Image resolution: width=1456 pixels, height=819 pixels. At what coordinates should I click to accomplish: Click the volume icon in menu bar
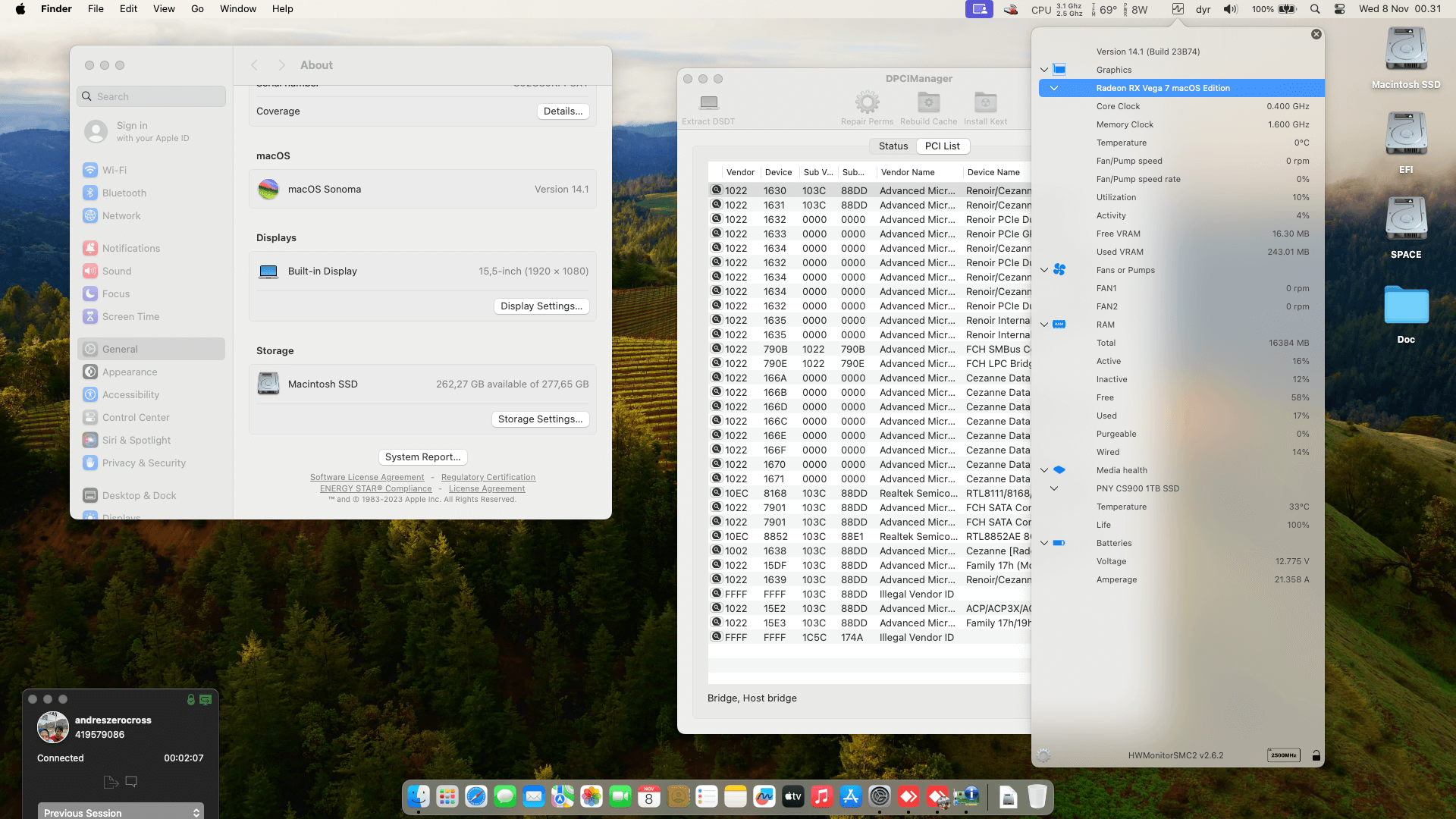tap(1230, 9)
